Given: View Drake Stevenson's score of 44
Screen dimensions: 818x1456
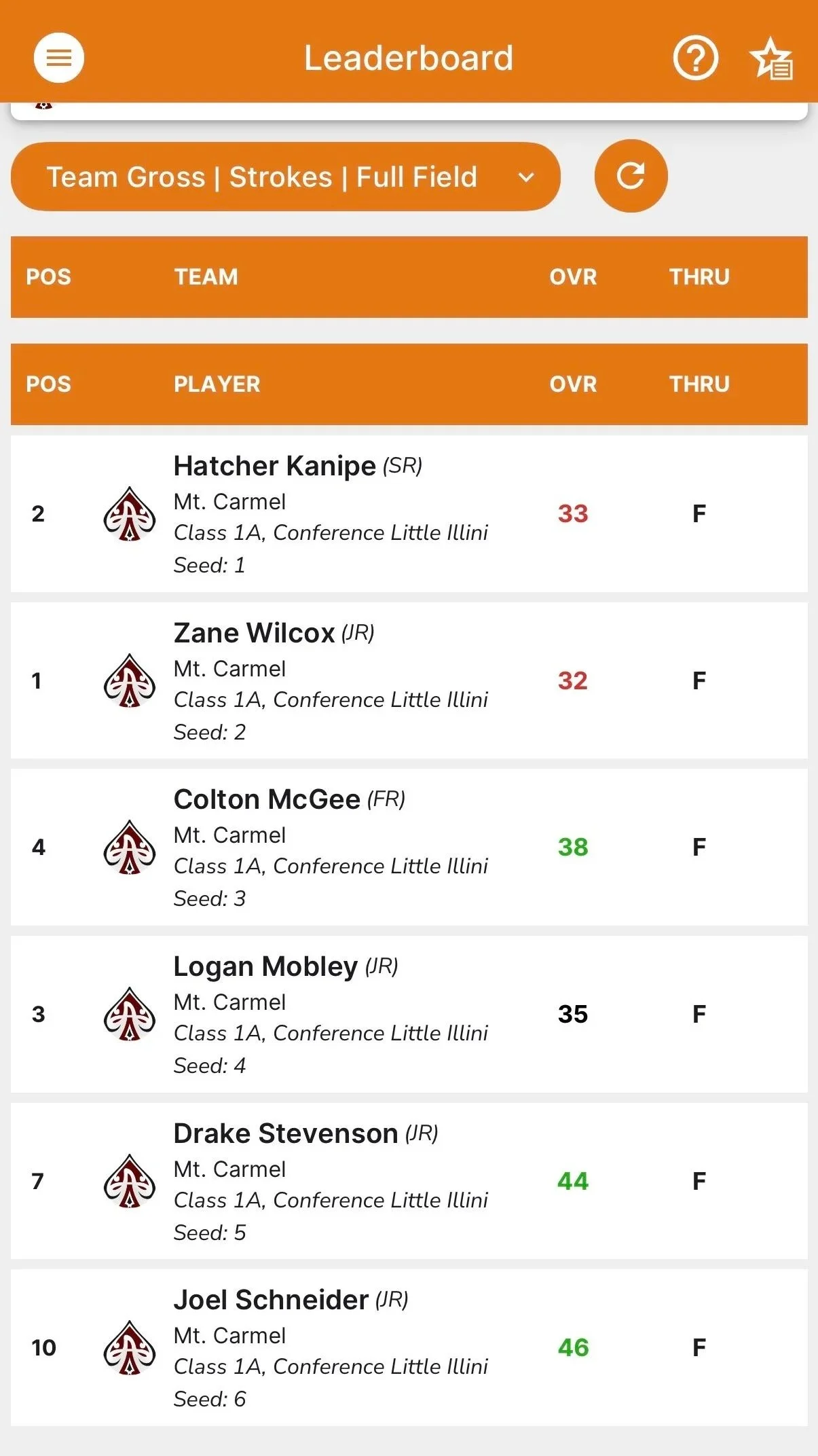Looking at the screenshot, I should (573, 1181).
